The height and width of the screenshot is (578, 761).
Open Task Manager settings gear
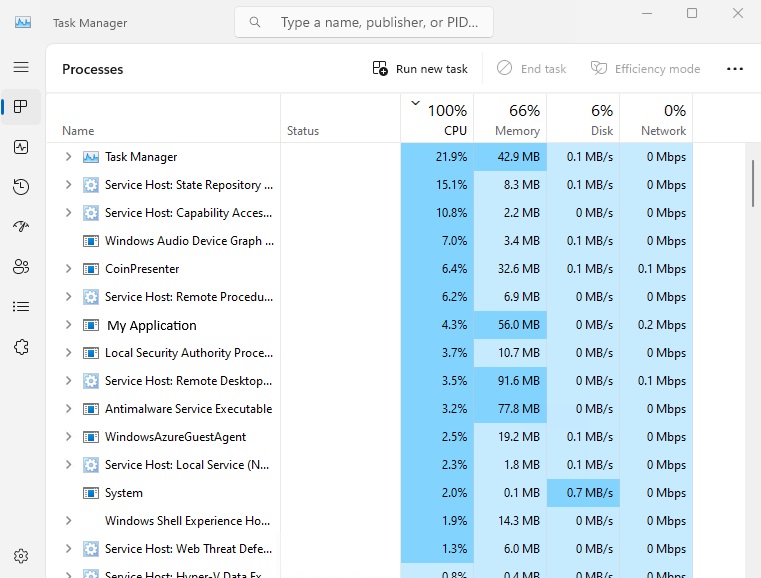[21, 556]
